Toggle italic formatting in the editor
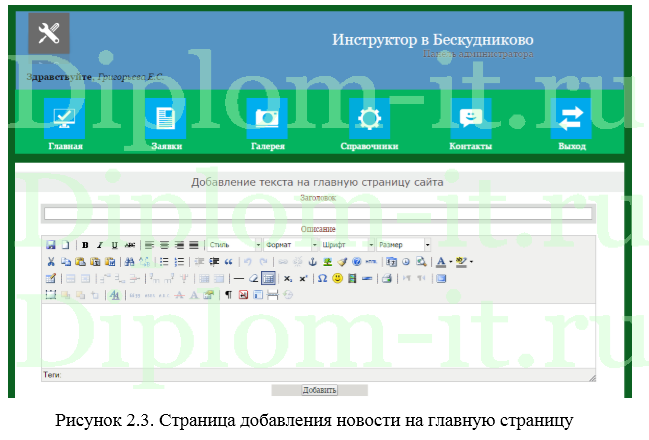Viewport: 649px width, 440px height. pos(100,245)
